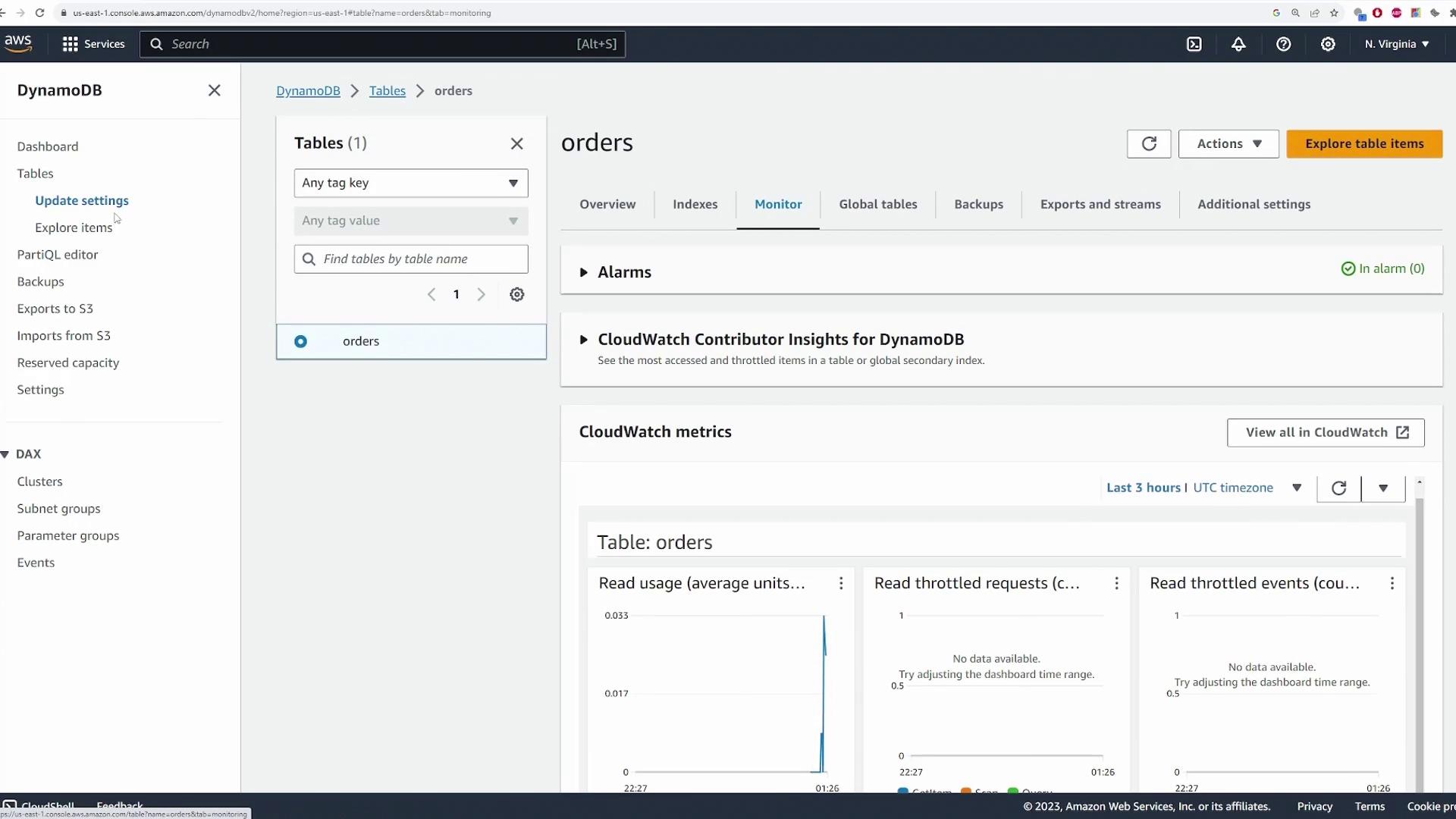Open AWS console settings gear icon
The image size is (1456, 819).
tap(1328, 44)
